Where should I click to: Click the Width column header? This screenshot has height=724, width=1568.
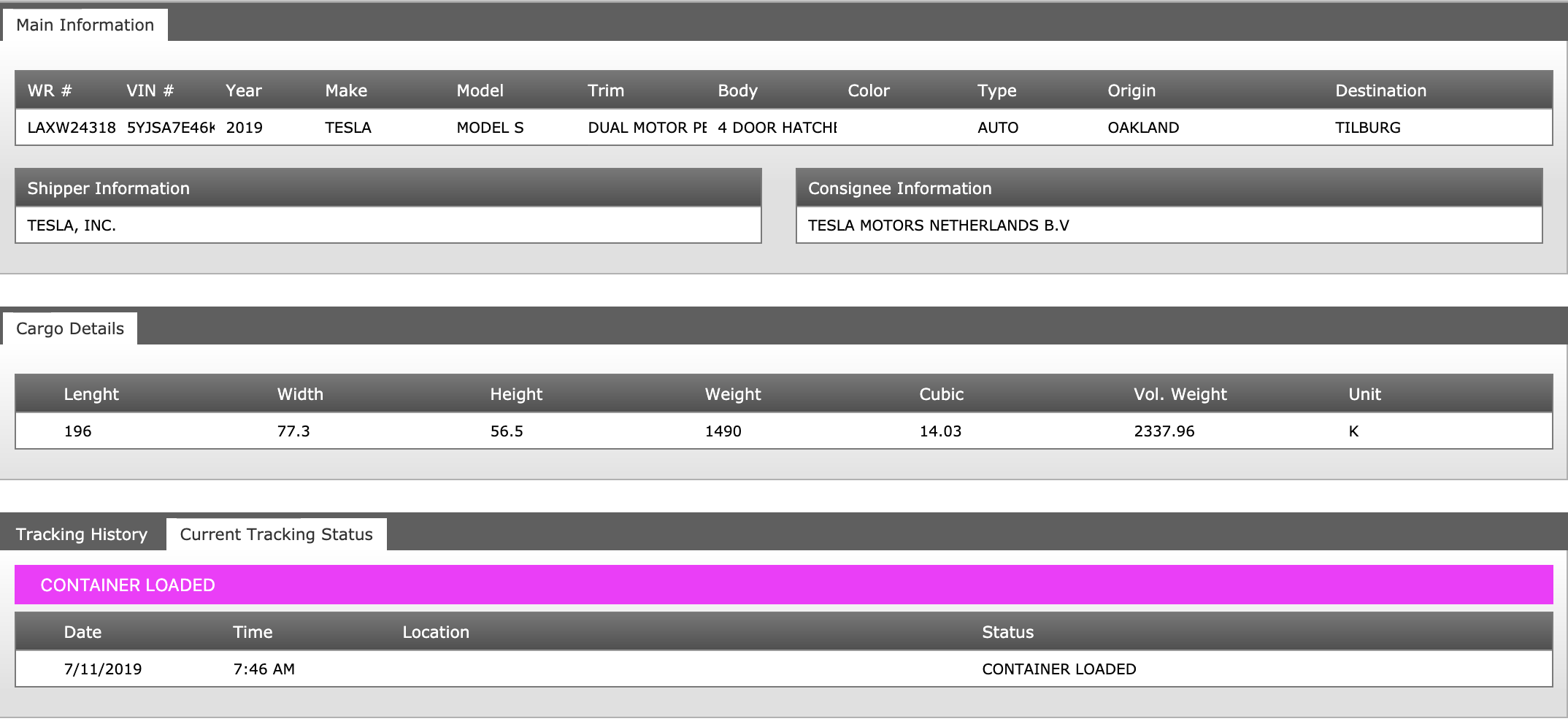pyautogui.click(x=300, y=394)
